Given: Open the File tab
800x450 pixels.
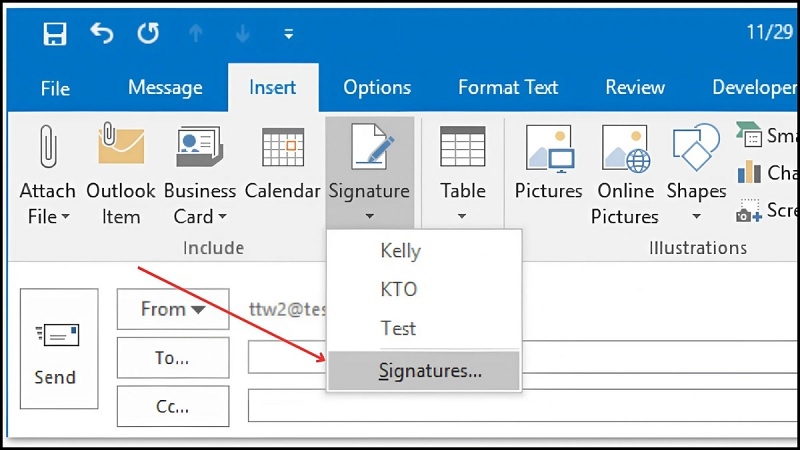Looking at the screenshot, I should click(55, 88).
